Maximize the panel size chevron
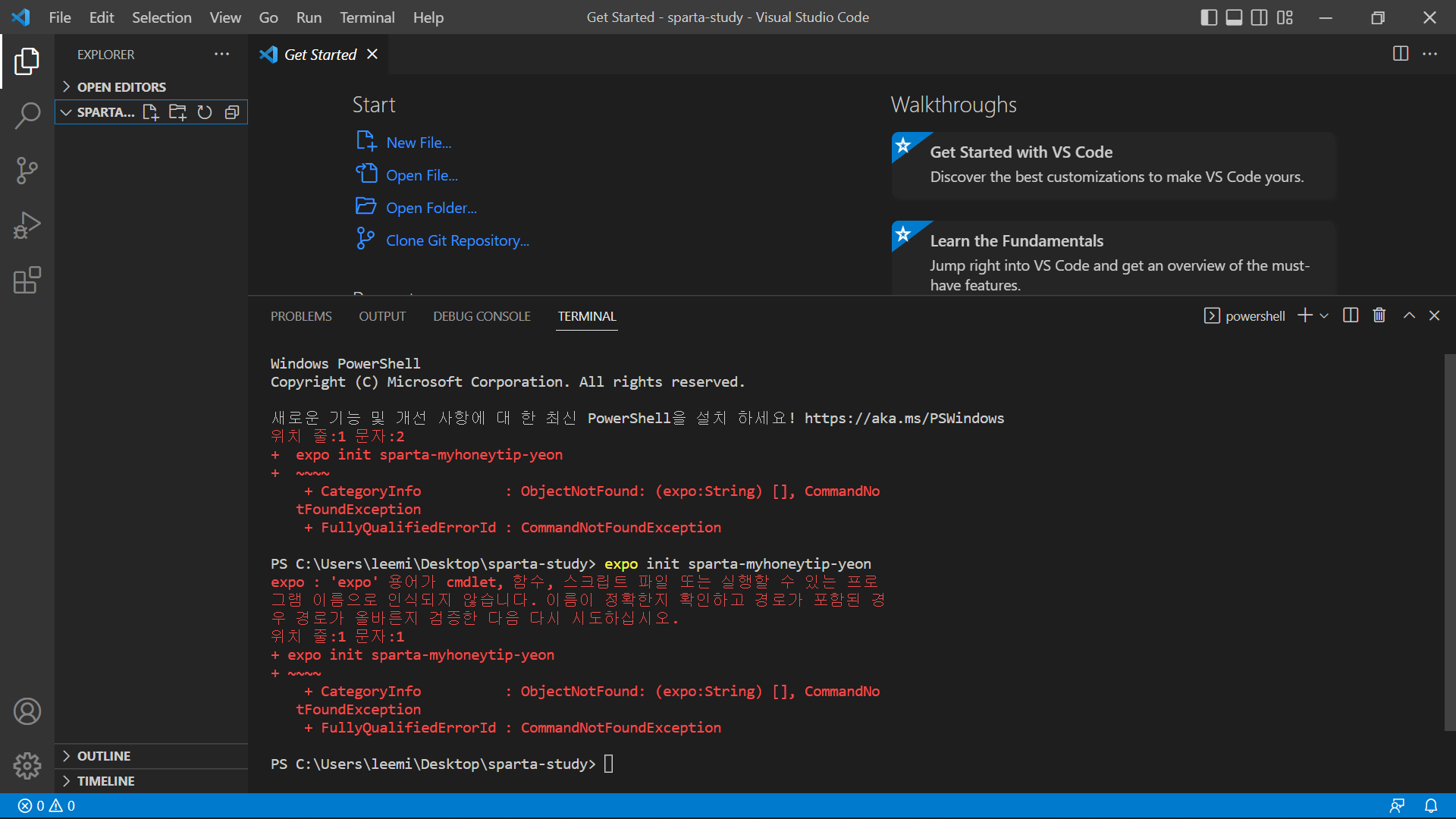Screen dimensions: 1456x819 pos(1409,315)
